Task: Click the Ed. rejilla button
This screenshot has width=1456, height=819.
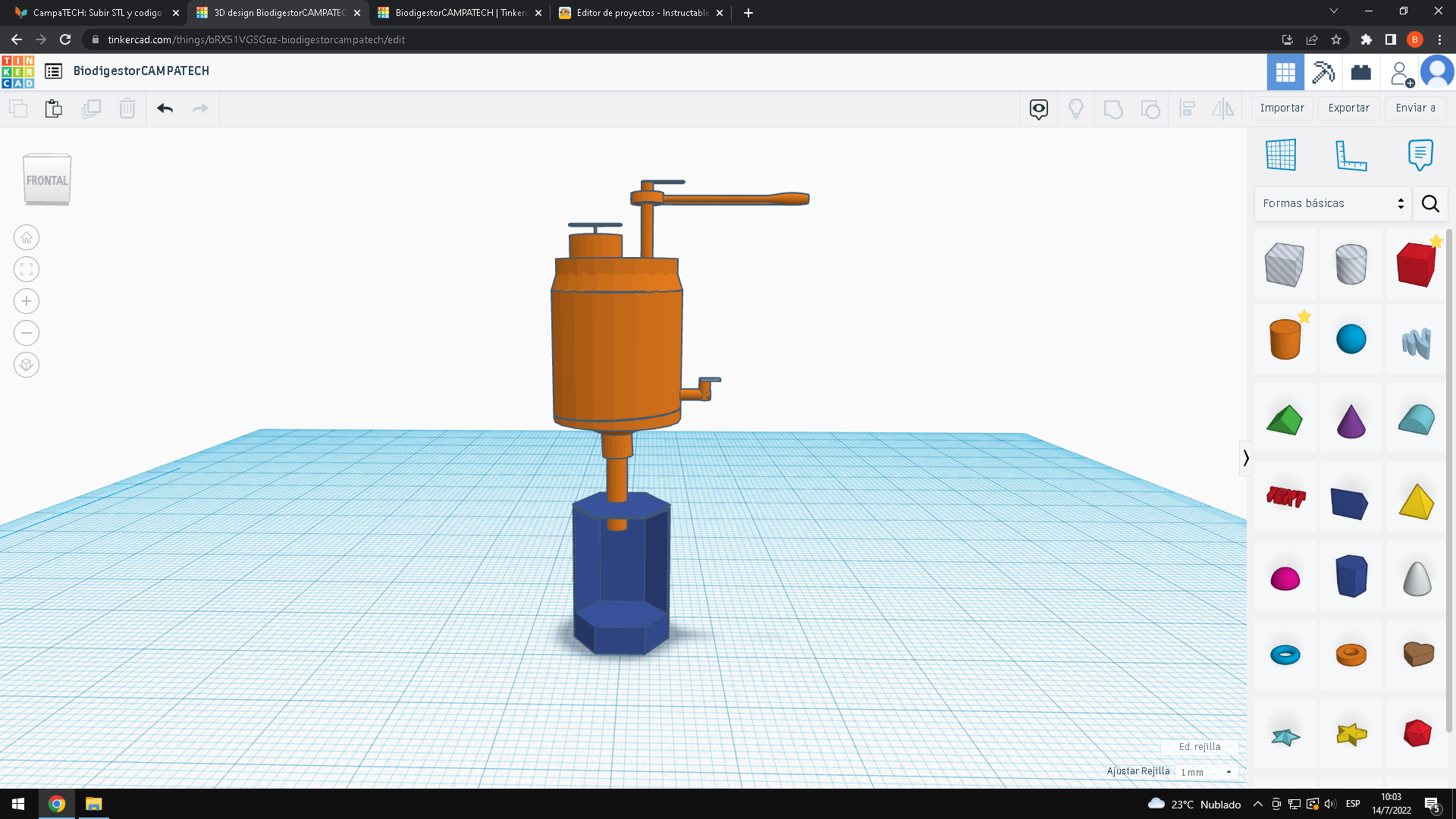Action: (x=1200, y=747)
